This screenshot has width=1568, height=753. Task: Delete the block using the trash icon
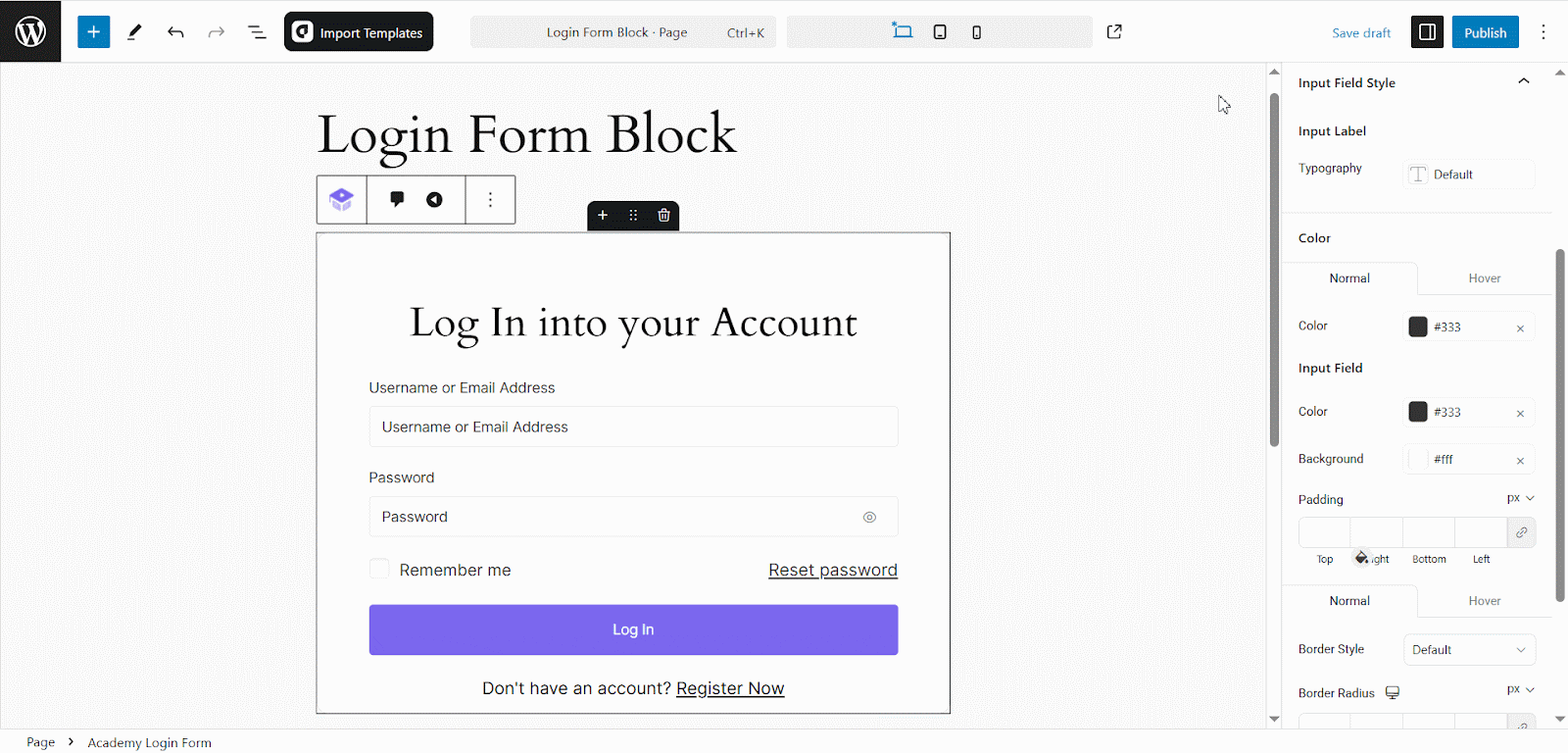tap(663, 215)
